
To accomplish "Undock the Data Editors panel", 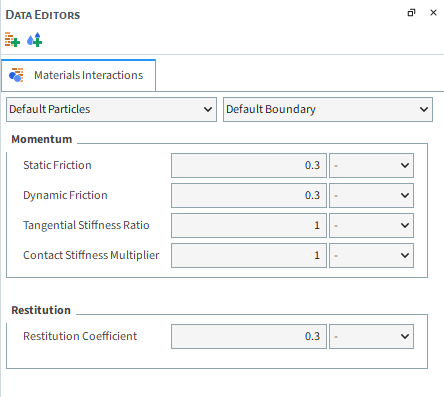I will [411, 13].
